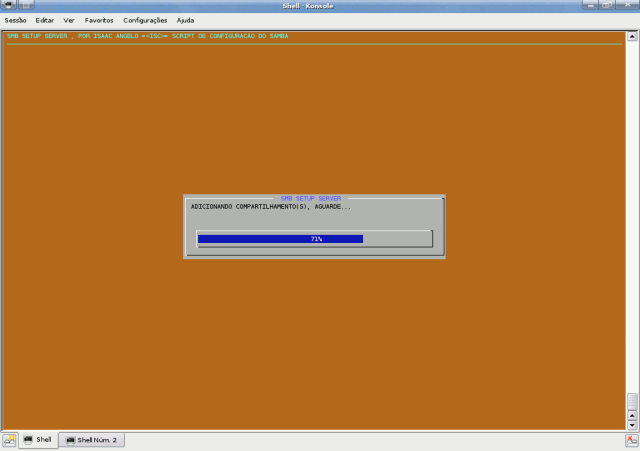Click the SMB SETUP SERVER header line
Image resolution: width=640 pixels, height=451 pixels.
click(x=147, y=36)
